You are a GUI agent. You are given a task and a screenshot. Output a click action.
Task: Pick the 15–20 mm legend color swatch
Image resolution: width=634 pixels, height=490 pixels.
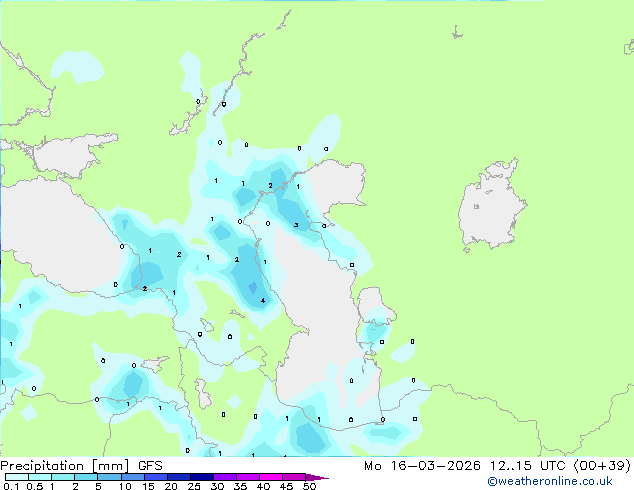[155, 477]
